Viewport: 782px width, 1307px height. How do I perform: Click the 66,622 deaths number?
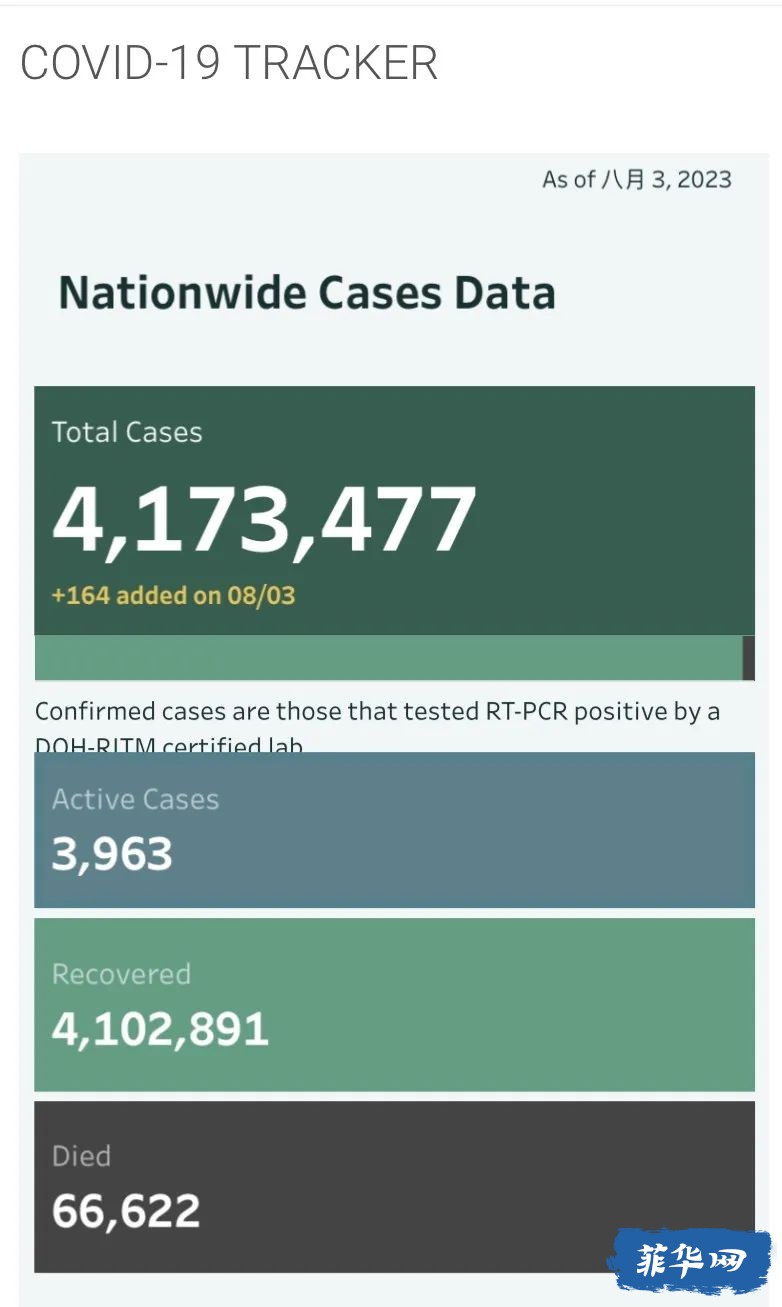tap(126, 1212)
